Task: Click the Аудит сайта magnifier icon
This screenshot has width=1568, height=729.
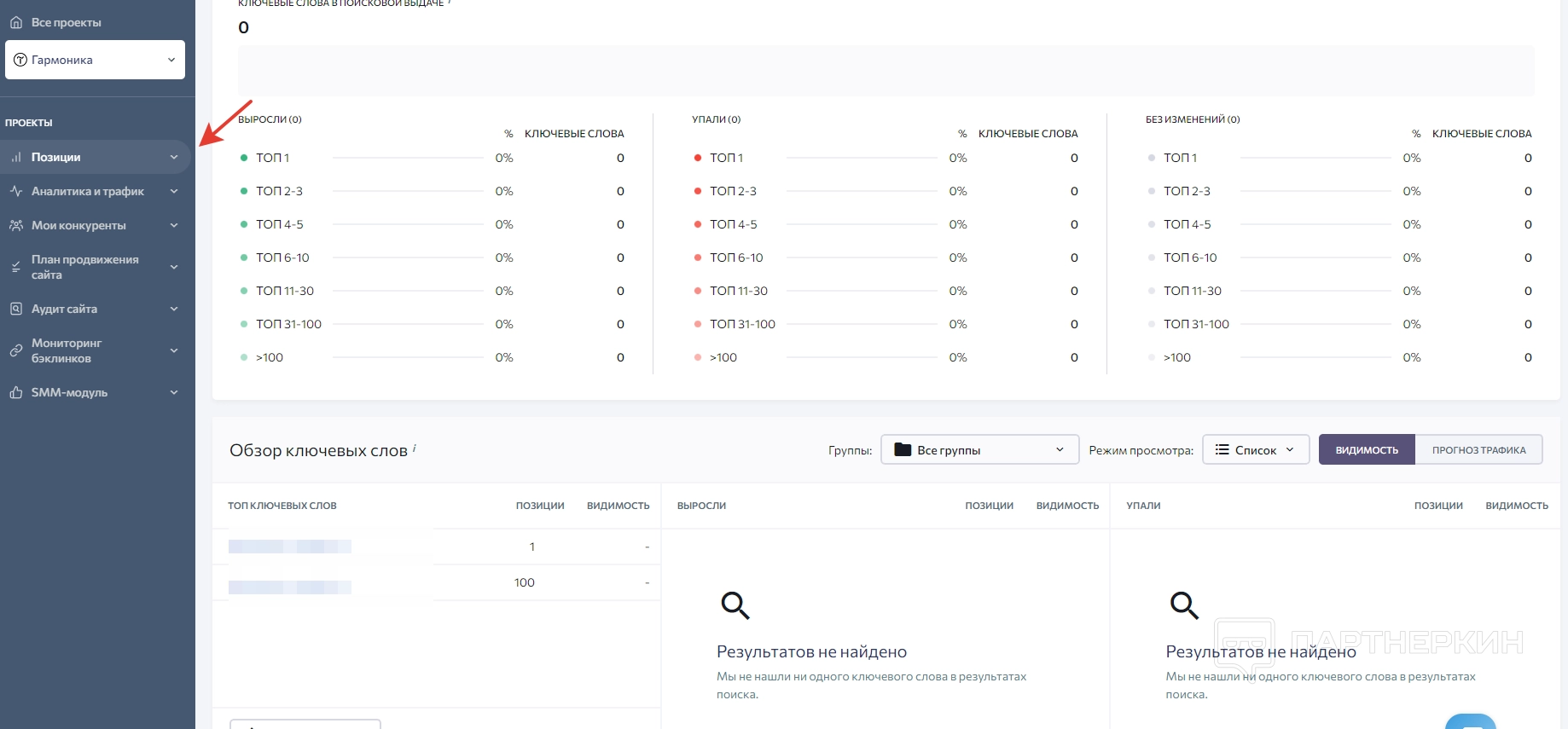Action: click(x=16, y=309)
